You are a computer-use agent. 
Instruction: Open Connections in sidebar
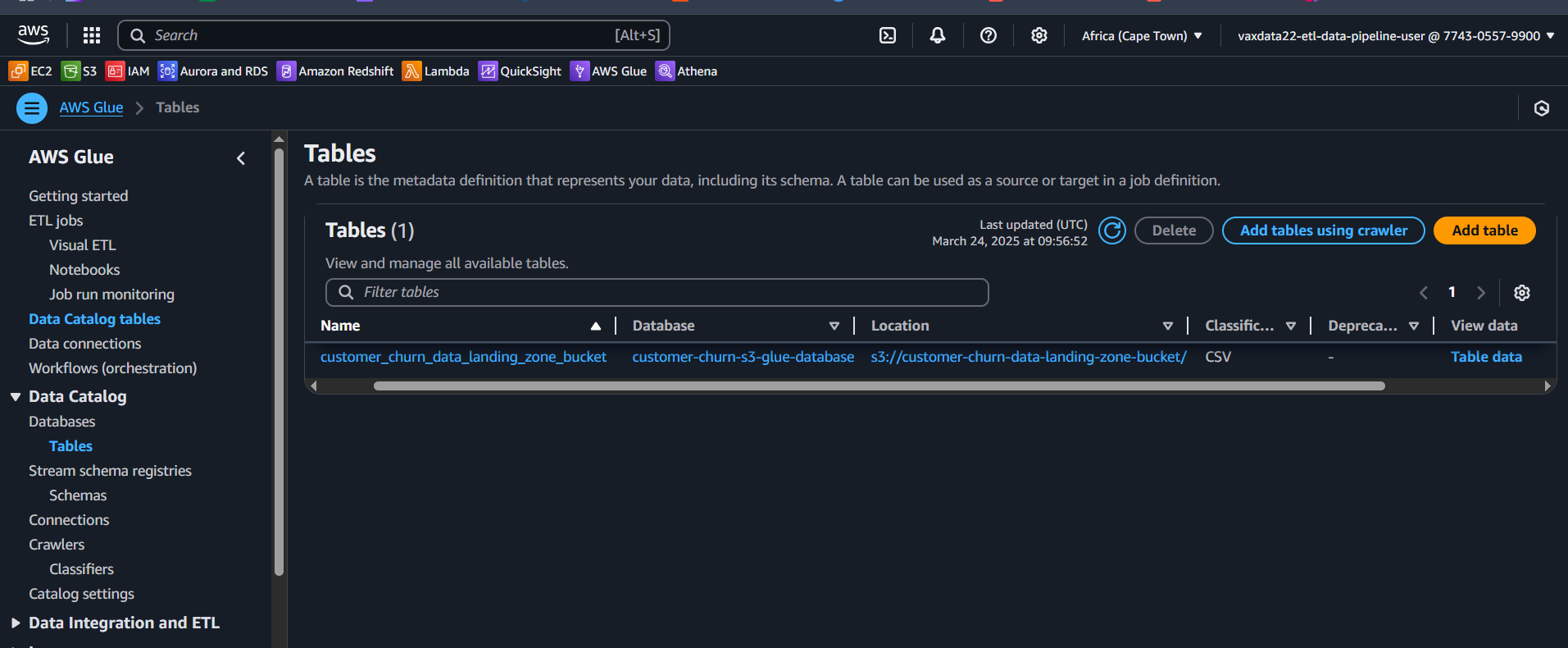[x=69, y=520]
